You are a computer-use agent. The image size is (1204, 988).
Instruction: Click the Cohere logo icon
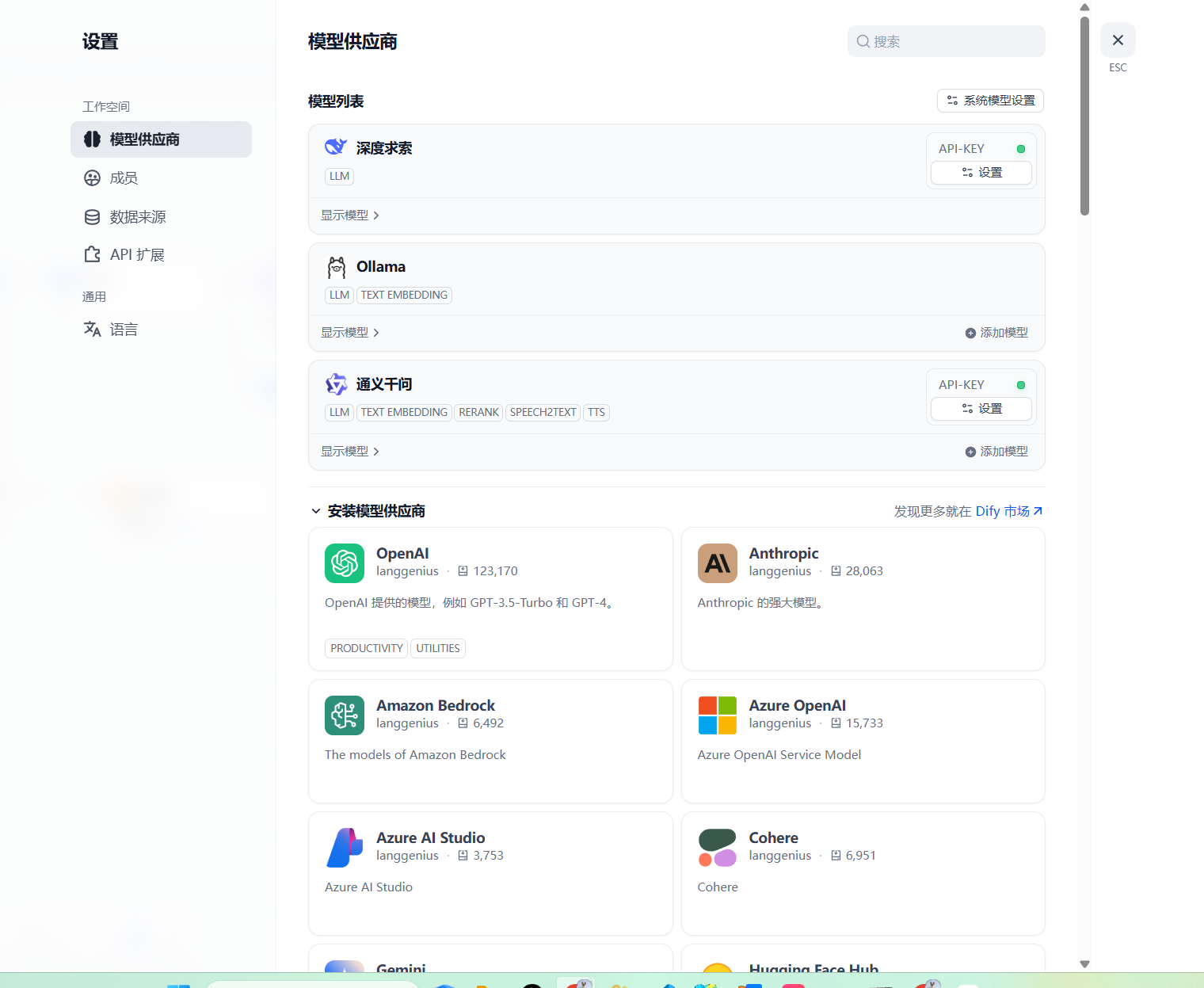point(718,848)
